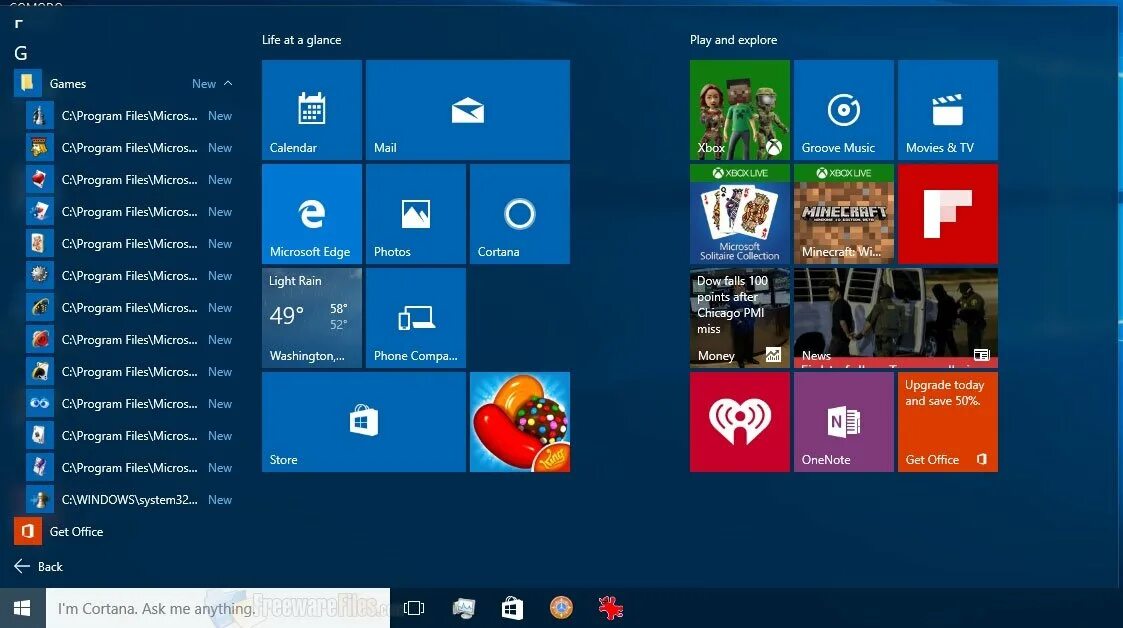Open the News tile
1123x628 pixels.
tap(896, 318)
